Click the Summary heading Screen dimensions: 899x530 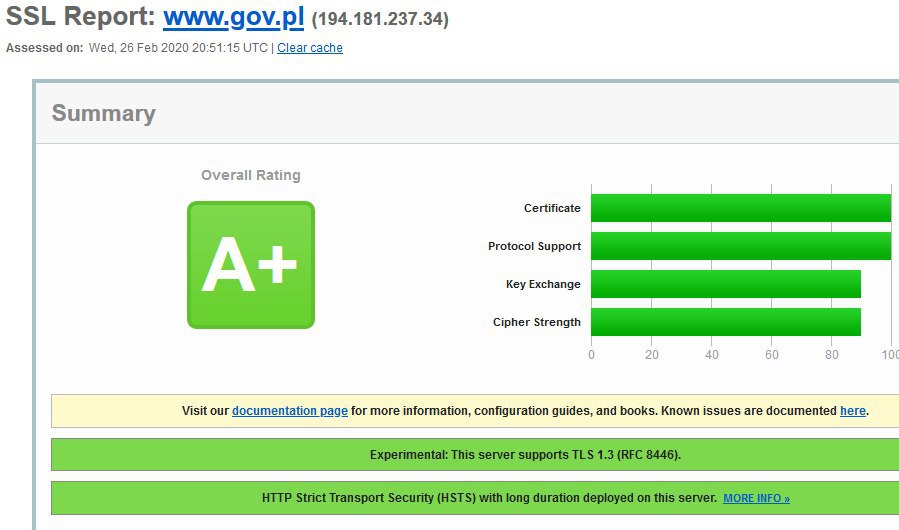tap(104, 113)
